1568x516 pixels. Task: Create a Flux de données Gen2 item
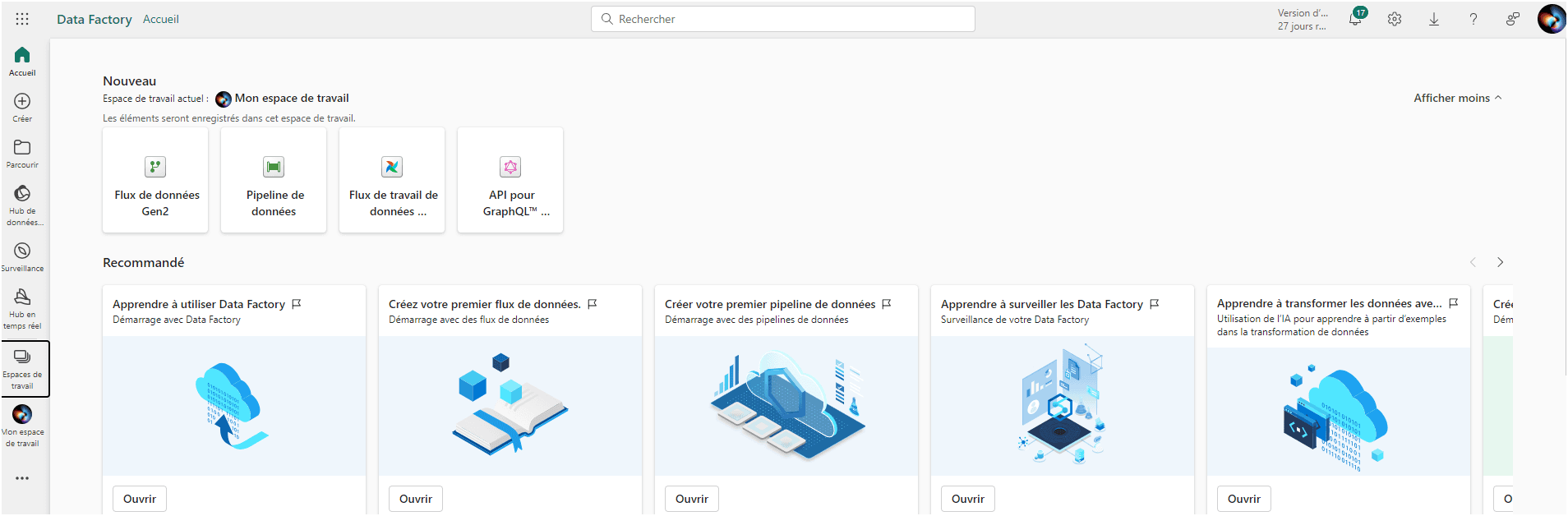(x=155, y=180)
